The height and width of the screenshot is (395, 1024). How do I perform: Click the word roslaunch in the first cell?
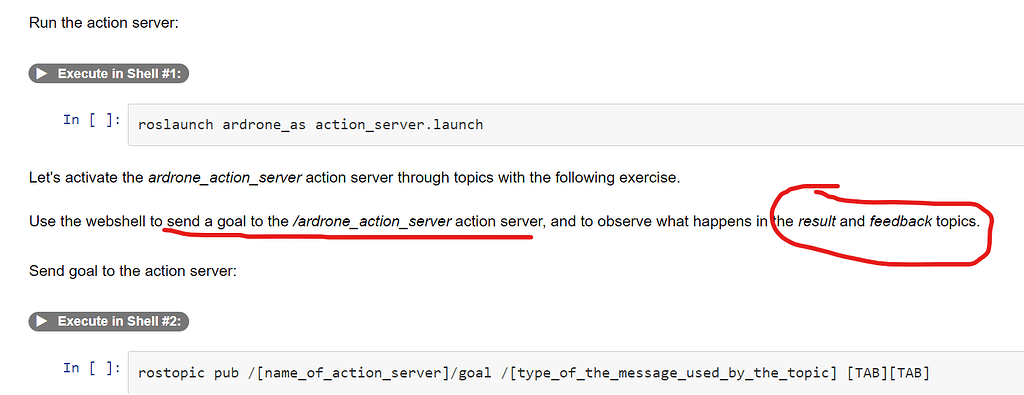[x=176, y=124]
